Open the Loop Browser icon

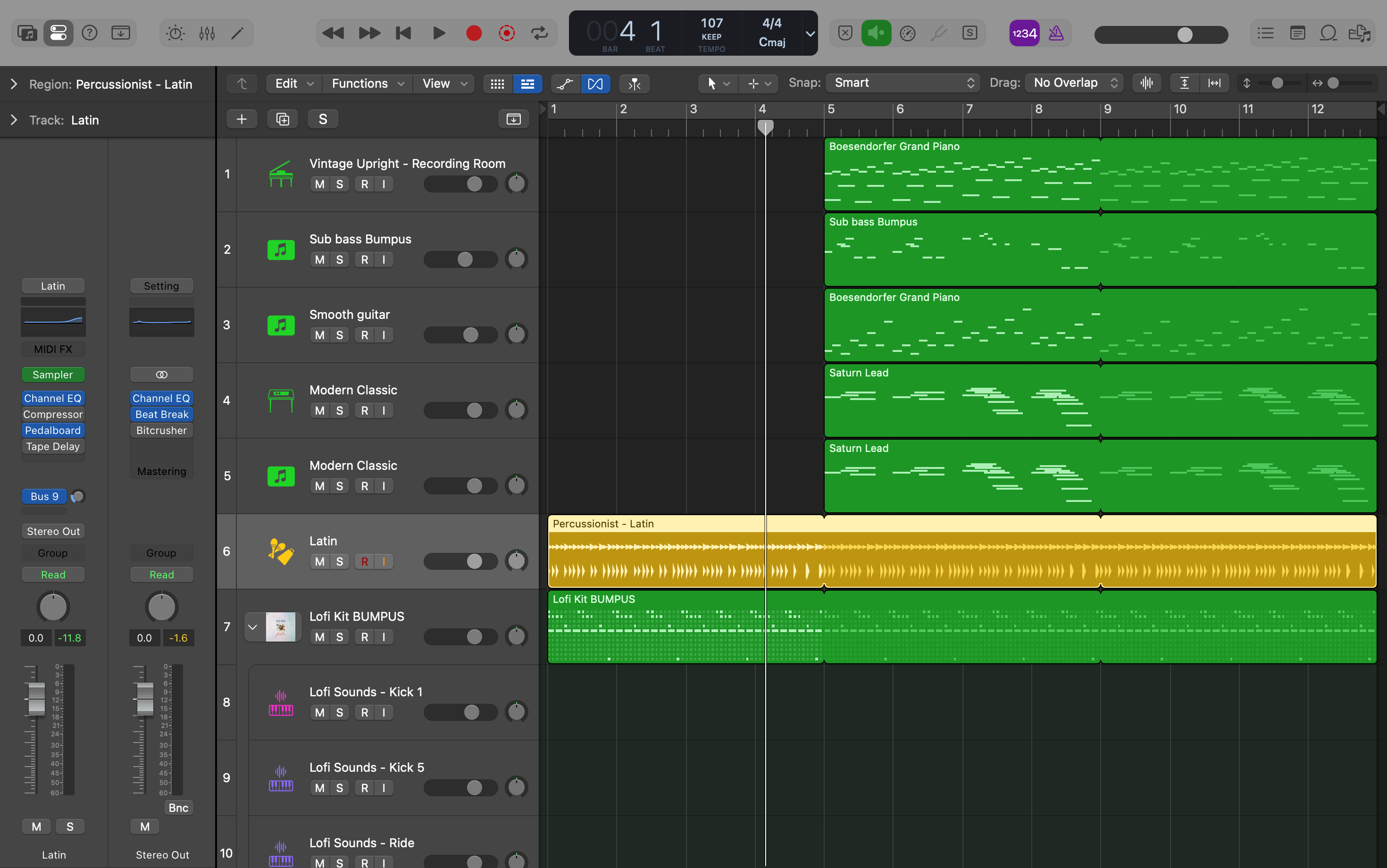coord(1328,33)
